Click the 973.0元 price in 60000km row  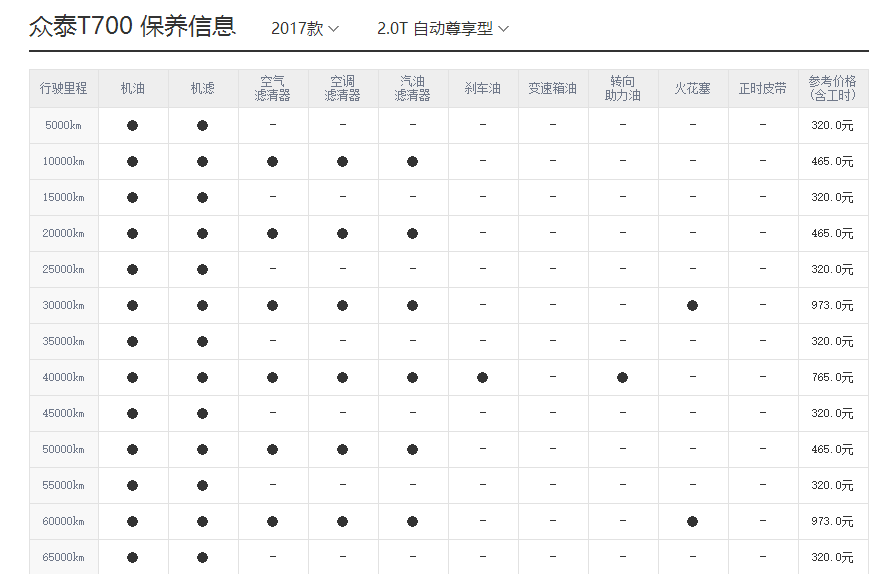click(x=832, y=521)
